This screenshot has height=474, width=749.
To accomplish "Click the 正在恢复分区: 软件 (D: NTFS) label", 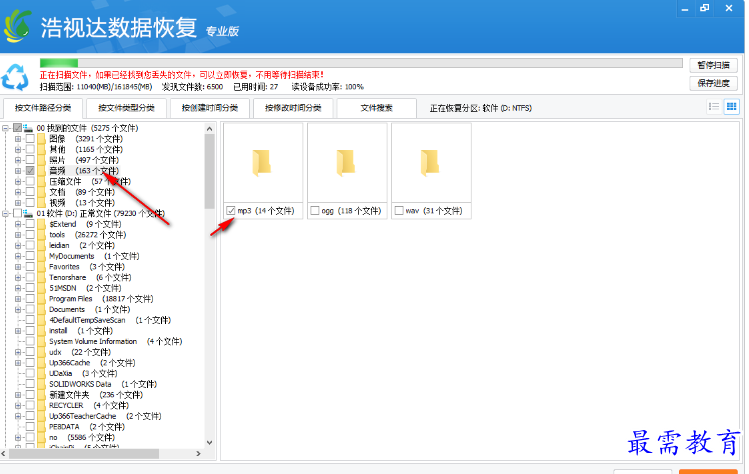I will point(481,108).
